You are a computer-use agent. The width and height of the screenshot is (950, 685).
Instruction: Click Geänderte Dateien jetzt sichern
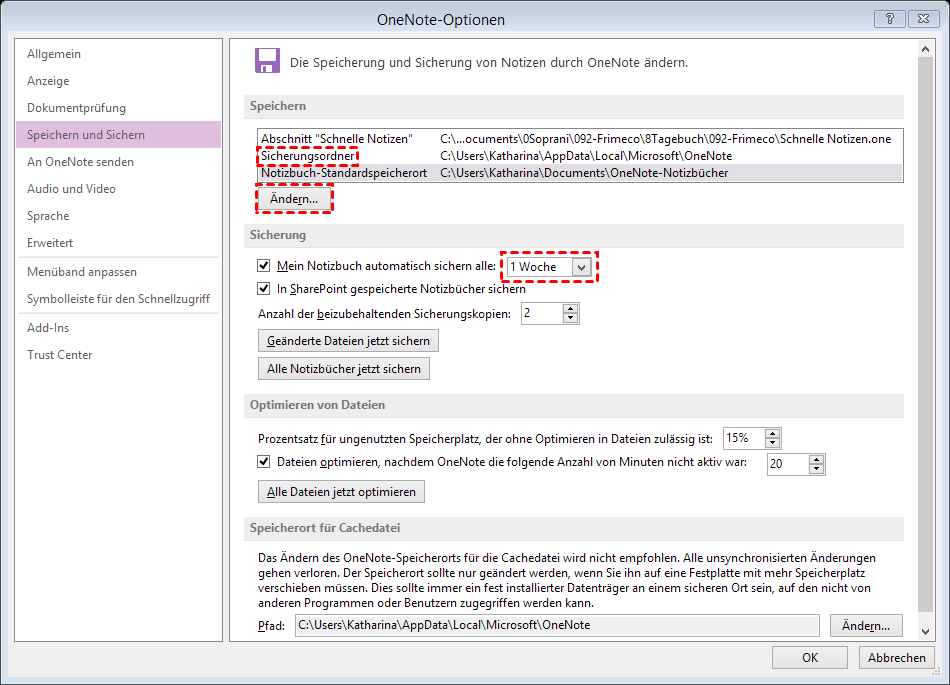(x=348, y=341)
